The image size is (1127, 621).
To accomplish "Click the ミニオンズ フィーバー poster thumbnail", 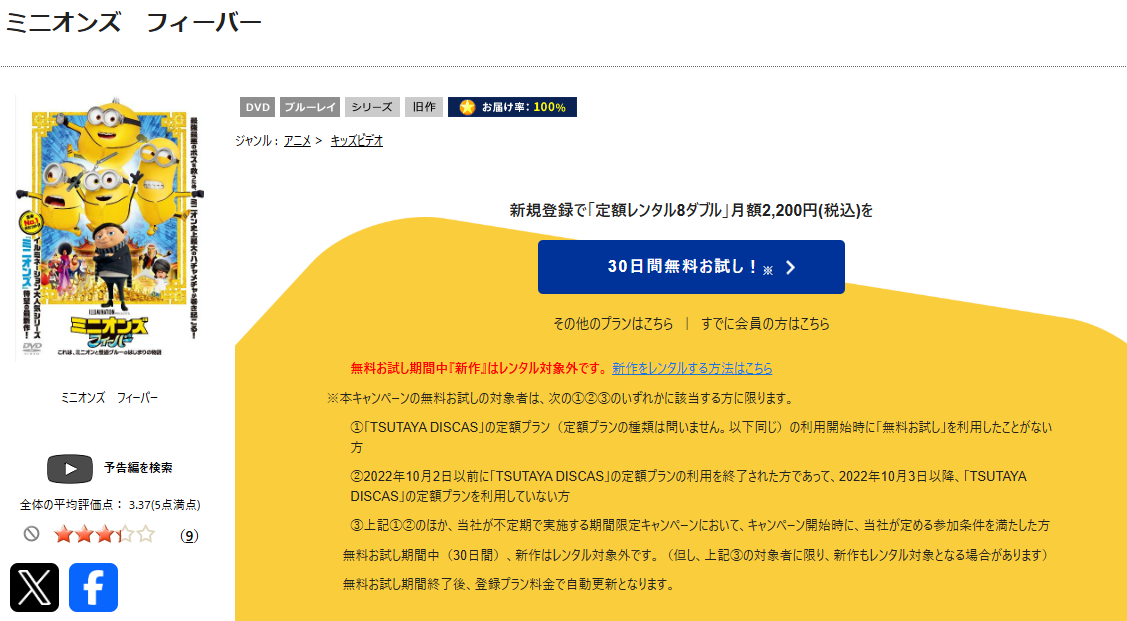I will pos(110,230).
